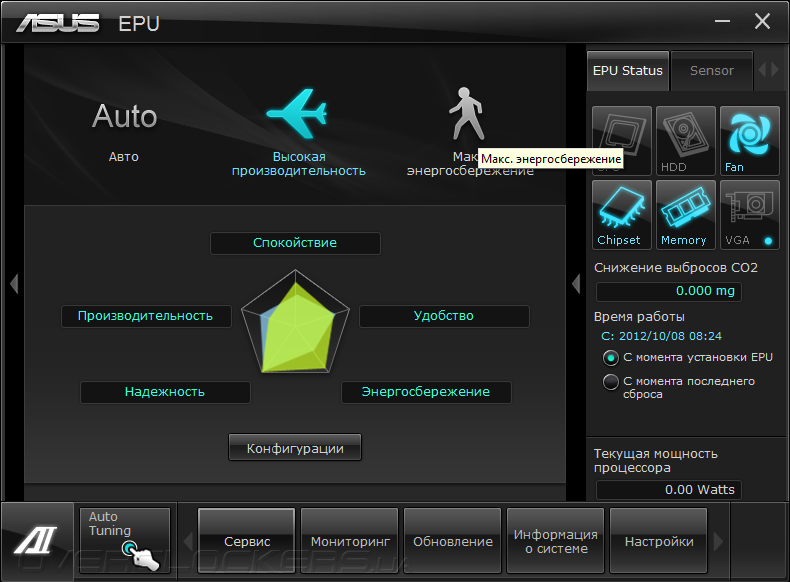
Task: Click the Memory status icon
Action: coord(686,215)
